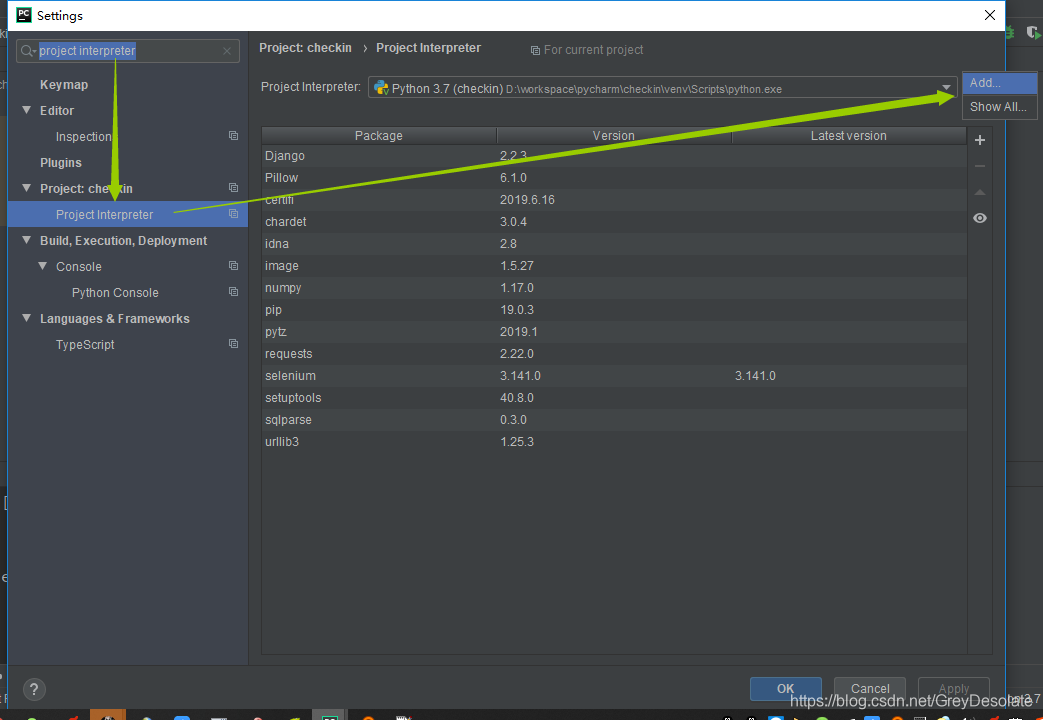Select the Pillow package row

point(614,178)
